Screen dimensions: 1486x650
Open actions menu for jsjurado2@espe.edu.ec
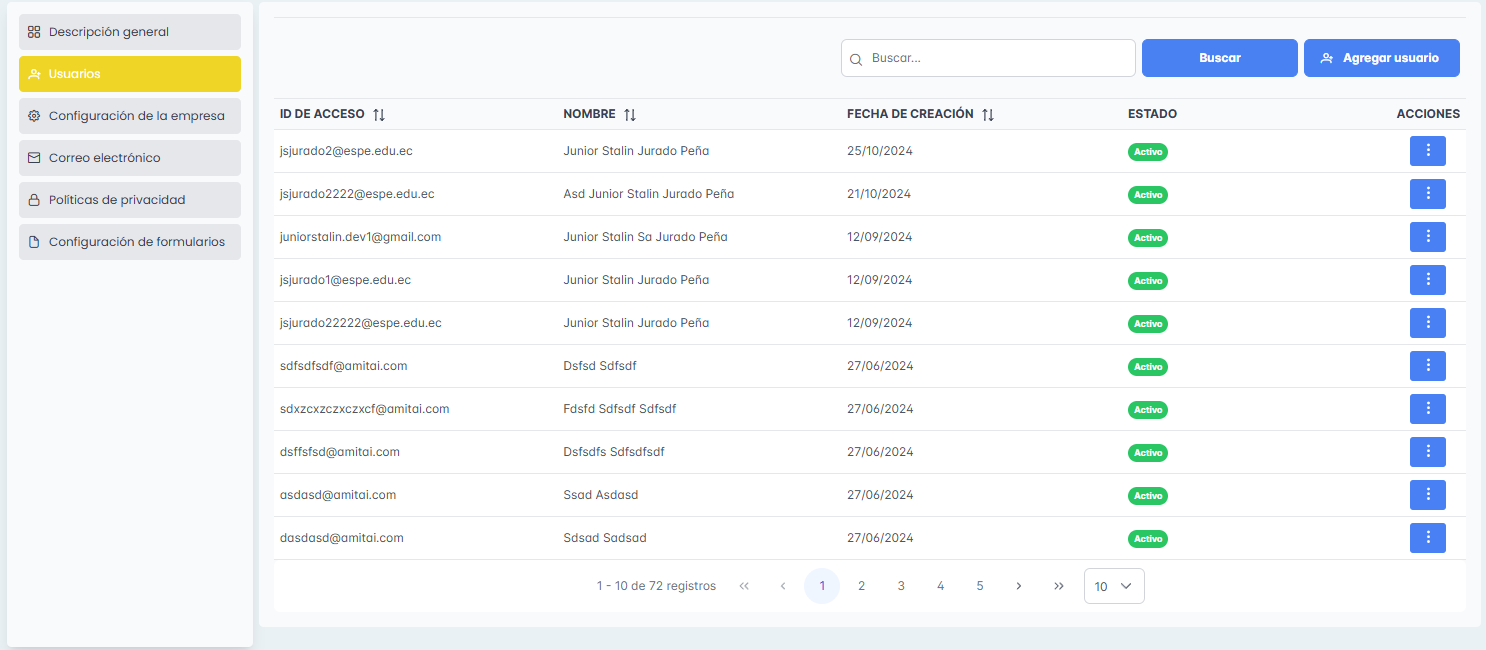(1427, 151)
